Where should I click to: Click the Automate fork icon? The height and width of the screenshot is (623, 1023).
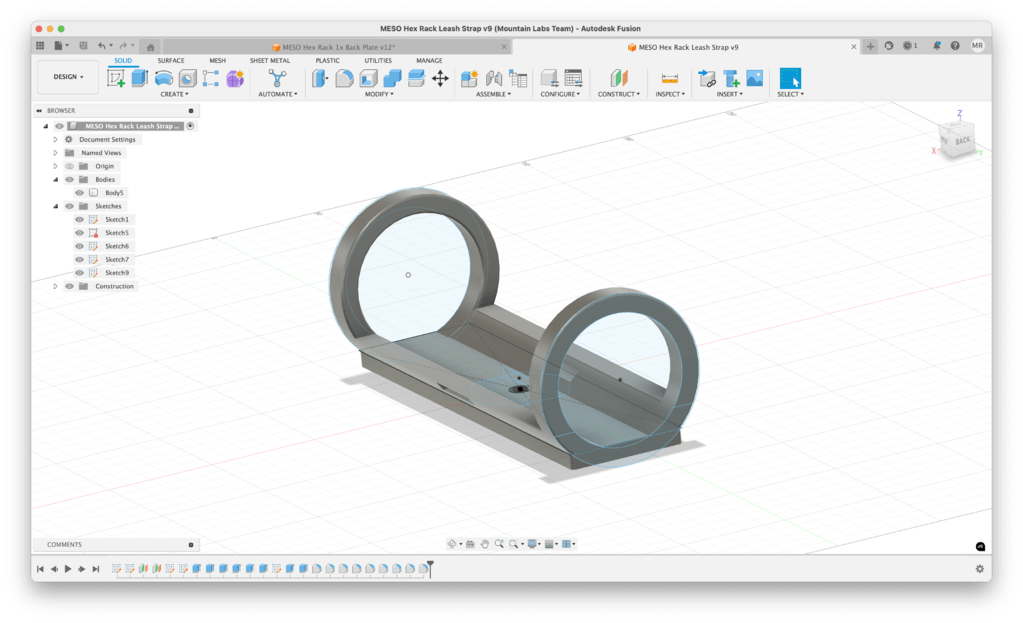pos(277,78)
